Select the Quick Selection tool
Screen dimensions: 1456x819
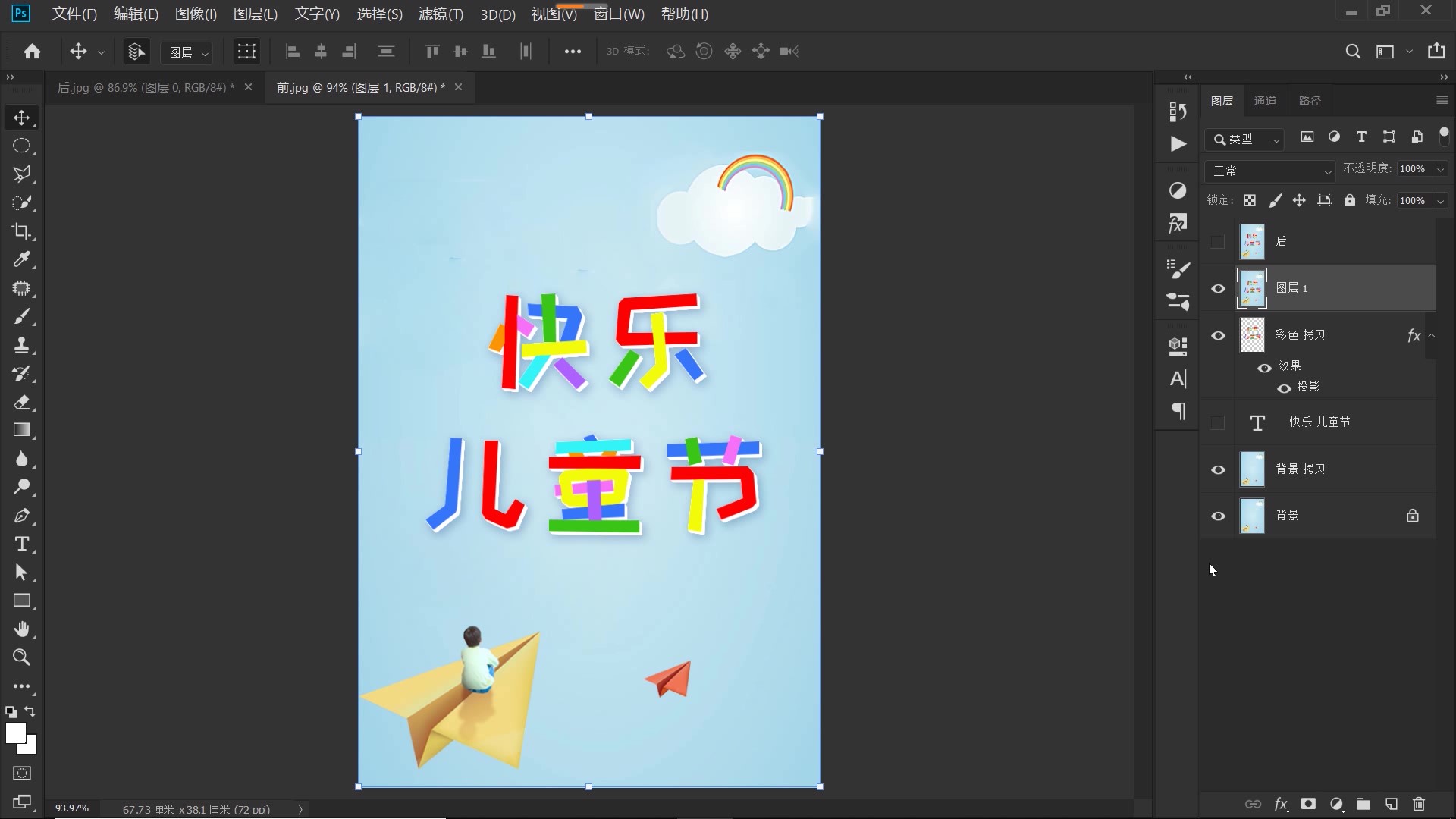point(21,202)
